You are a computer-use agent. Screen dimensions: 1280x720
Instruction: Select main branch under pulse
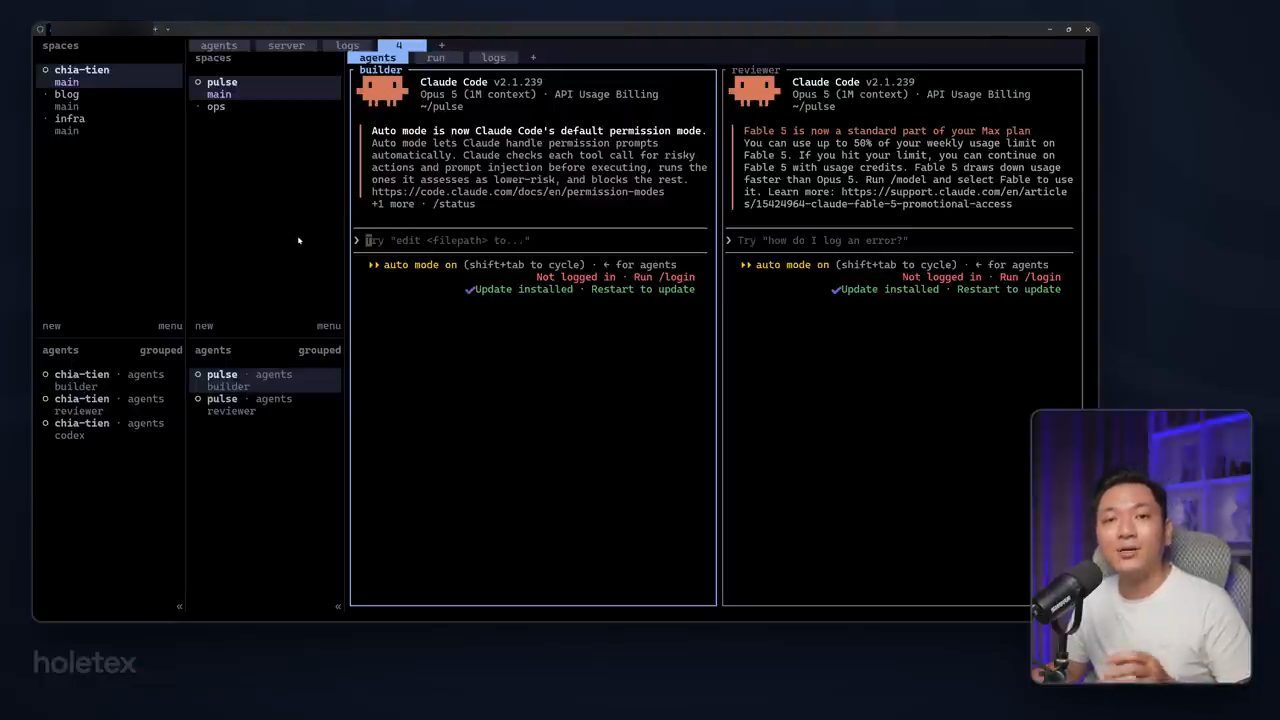tap(219, 94)
